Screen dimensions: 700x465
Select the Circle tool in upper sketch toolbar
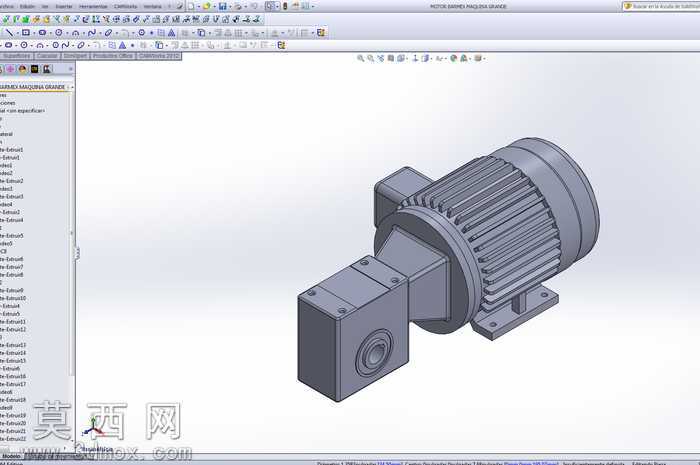58,33
